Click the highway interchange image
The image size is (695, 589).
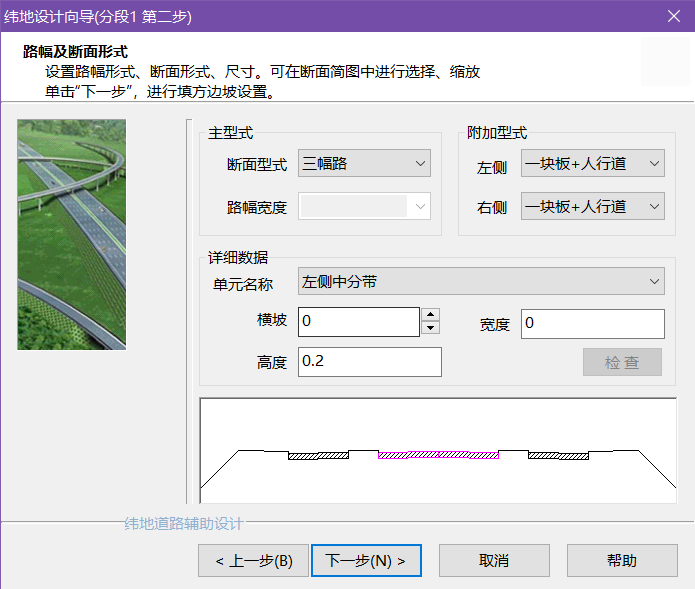71,234
